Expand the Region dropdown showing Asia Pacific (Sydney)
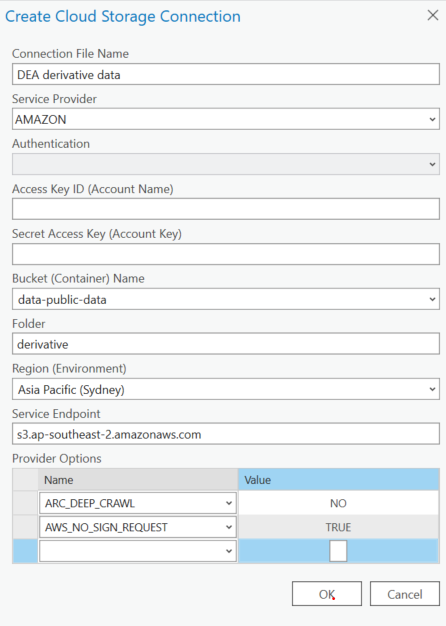Screen dimensions: 446x626 coord(226,389)
